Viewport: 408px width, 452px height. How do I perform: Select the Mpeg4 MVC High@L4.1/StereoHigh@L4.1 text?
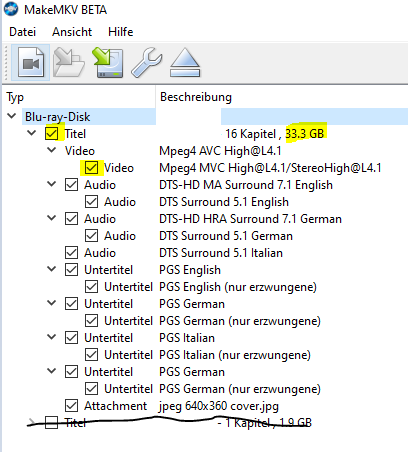270,168
